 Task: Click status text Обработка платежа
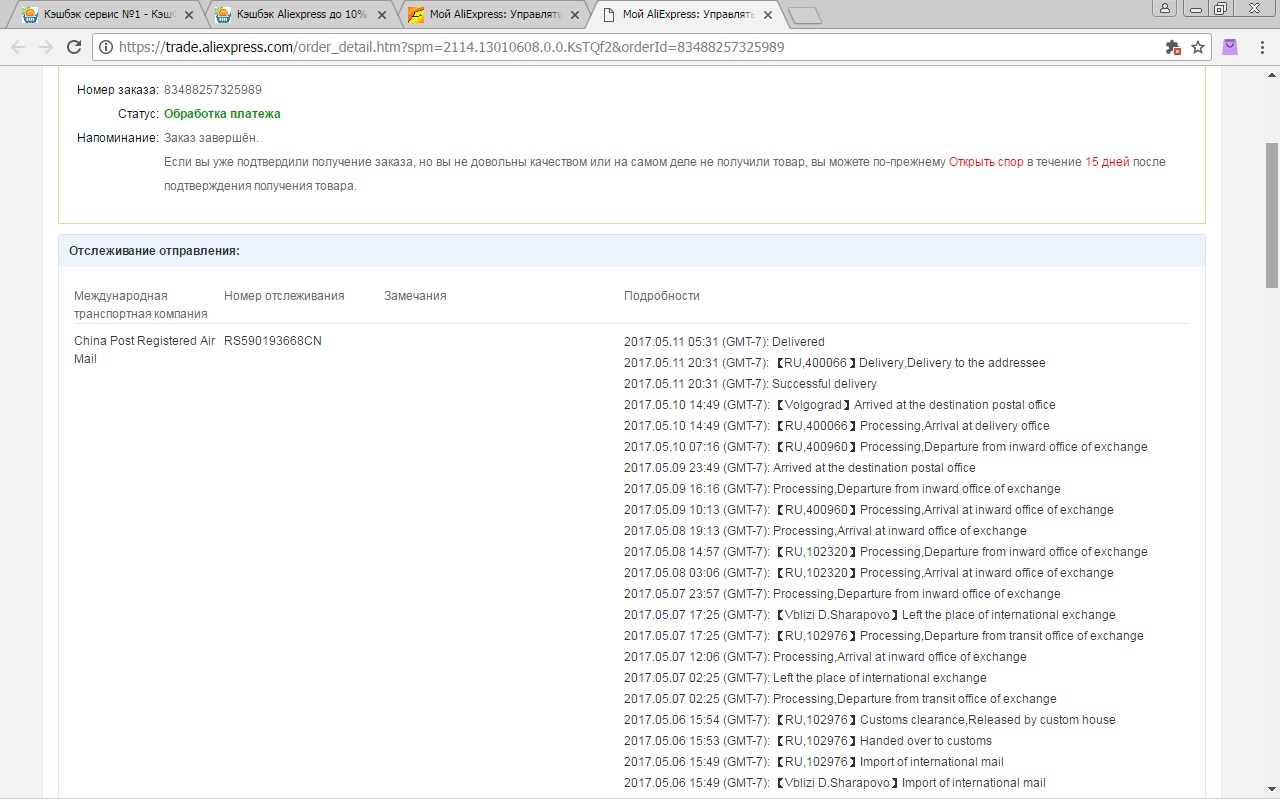(x=222, y=114)
